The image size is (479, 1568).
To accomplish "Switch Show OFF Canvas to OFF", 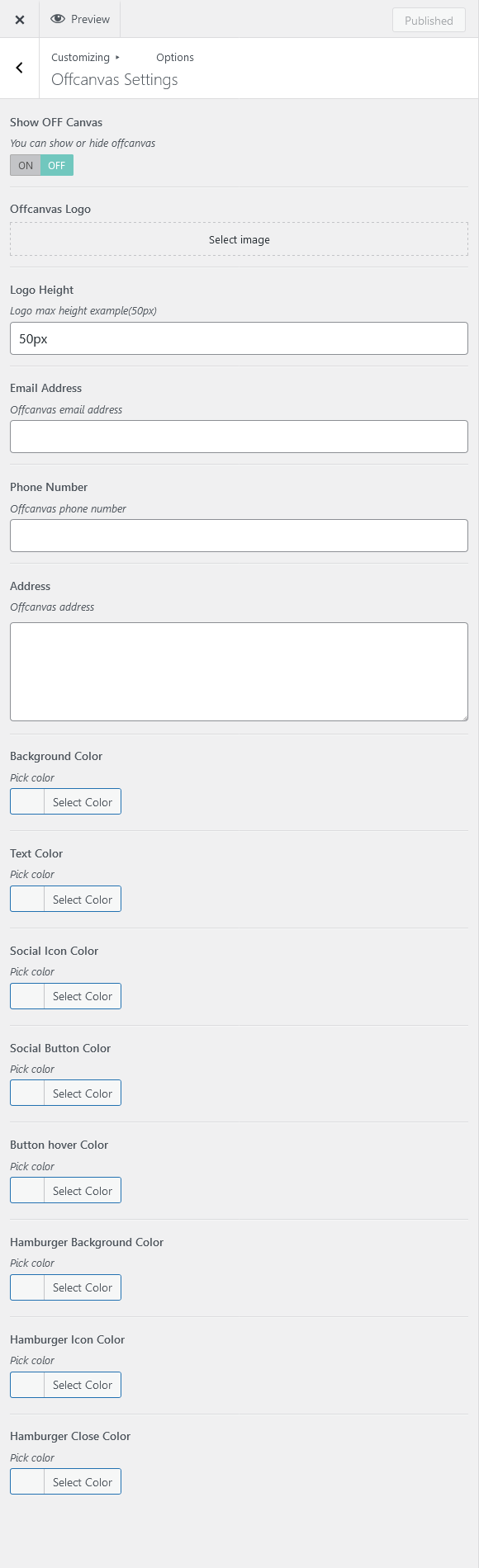I will tap(57, 166).
